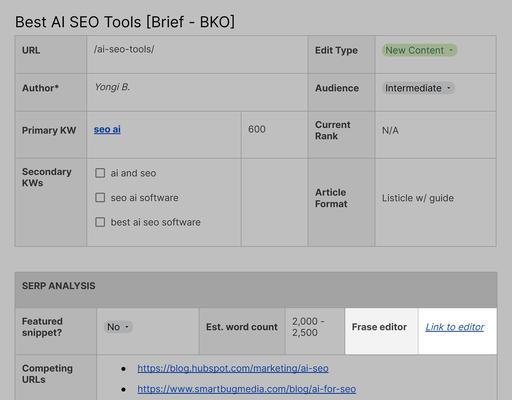Check the 'ai and seo' checkbox
This screenshot has width=512, height=400.
tap(100, 173)
